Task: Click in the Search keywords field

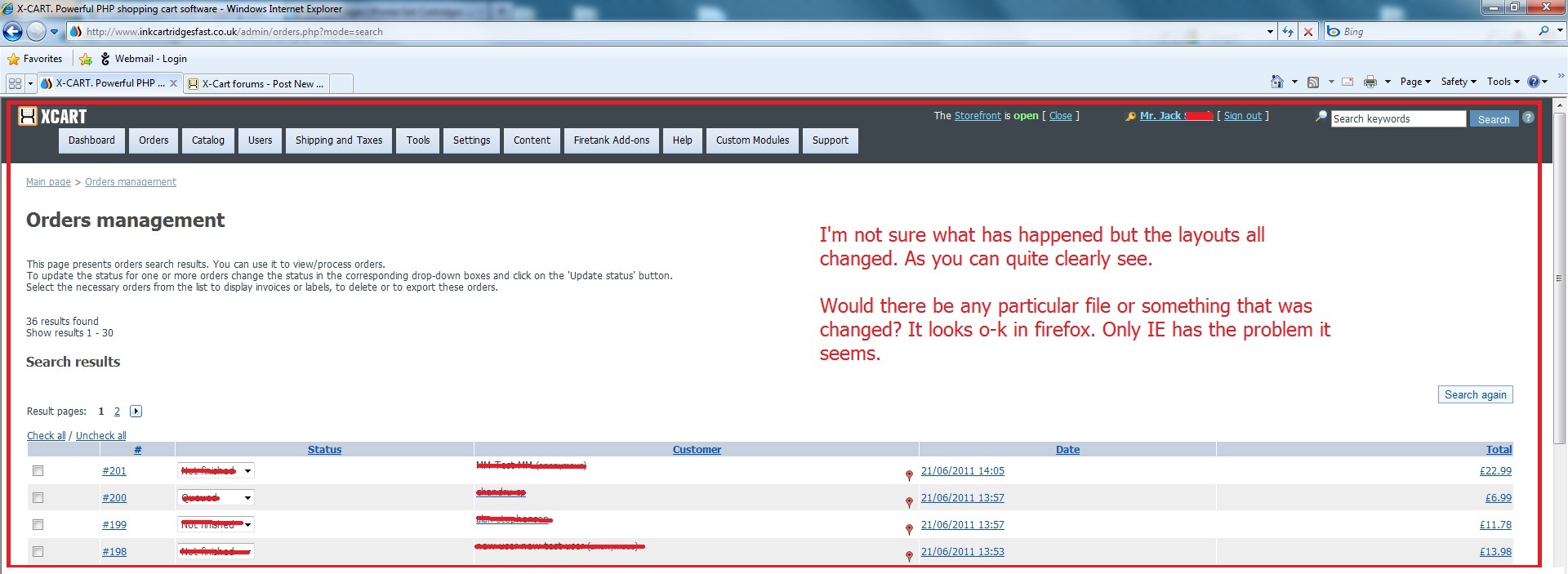Action: pyautogui.click(x=1397, y=119)
